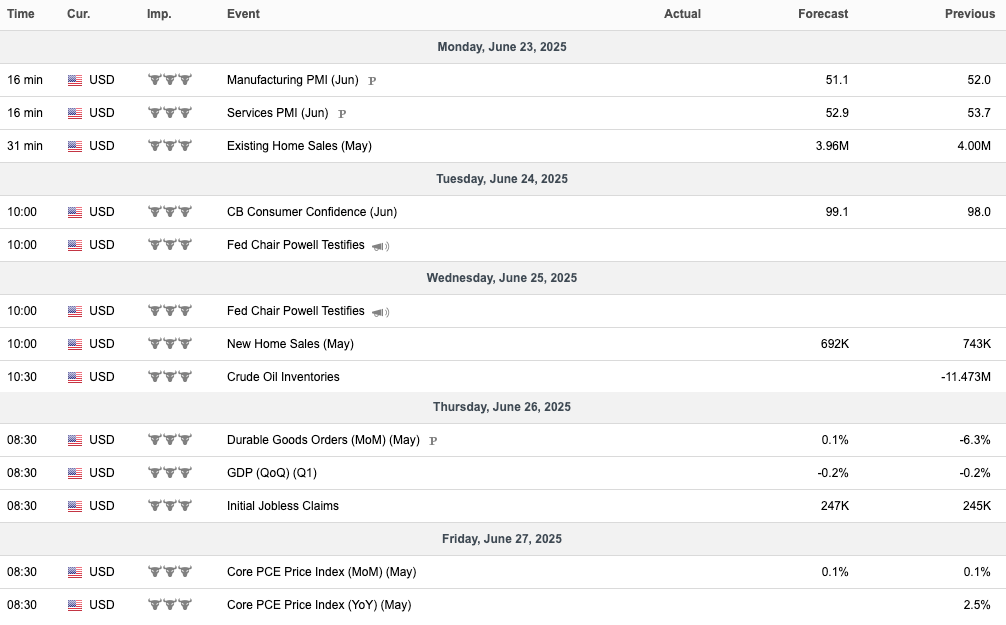Open the CB Consumer Confidence (Jun) event

point(312,212)
